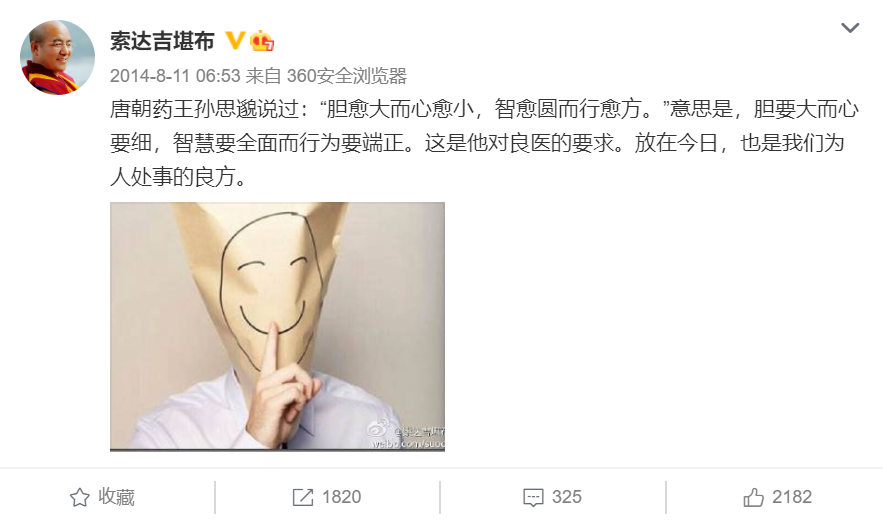This screenshot has height=520, width=883.
Task: Click the repost share arrow icon
Action: (303, 497)
